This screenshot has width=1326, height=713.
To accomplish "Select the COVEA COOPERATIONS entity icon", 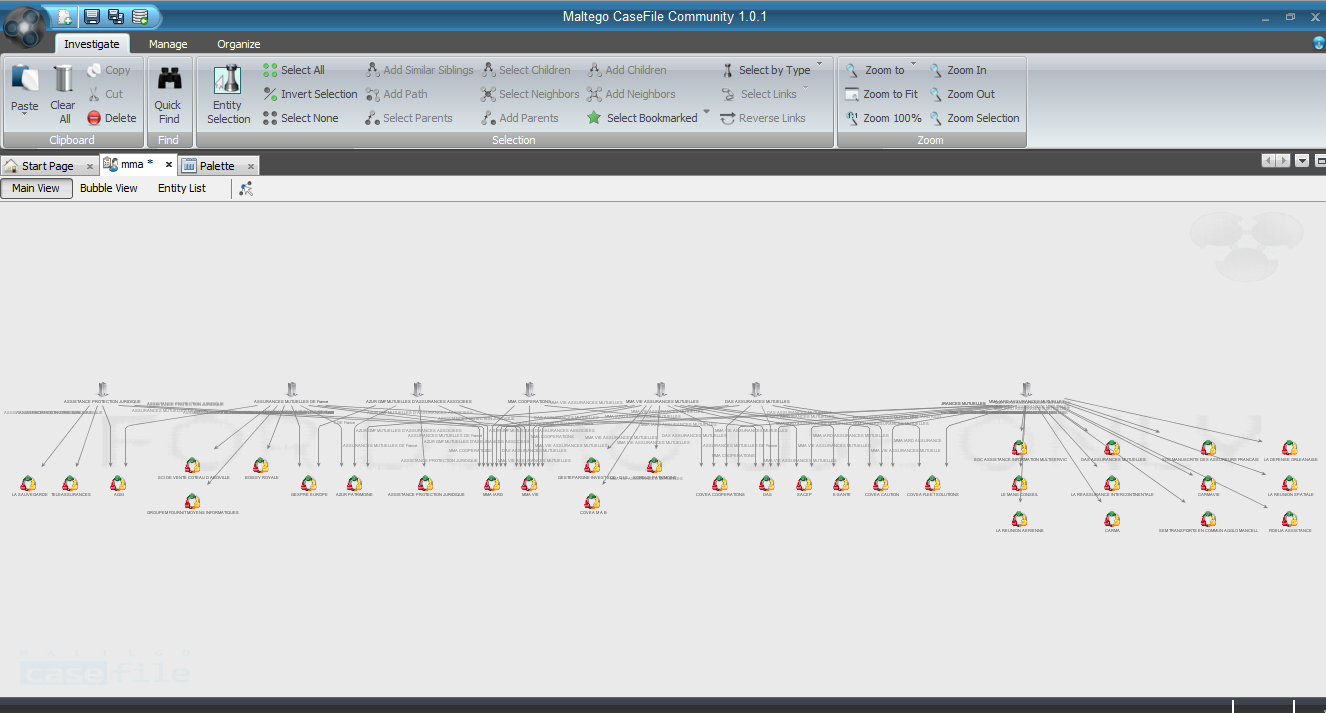I will [720, 484].
